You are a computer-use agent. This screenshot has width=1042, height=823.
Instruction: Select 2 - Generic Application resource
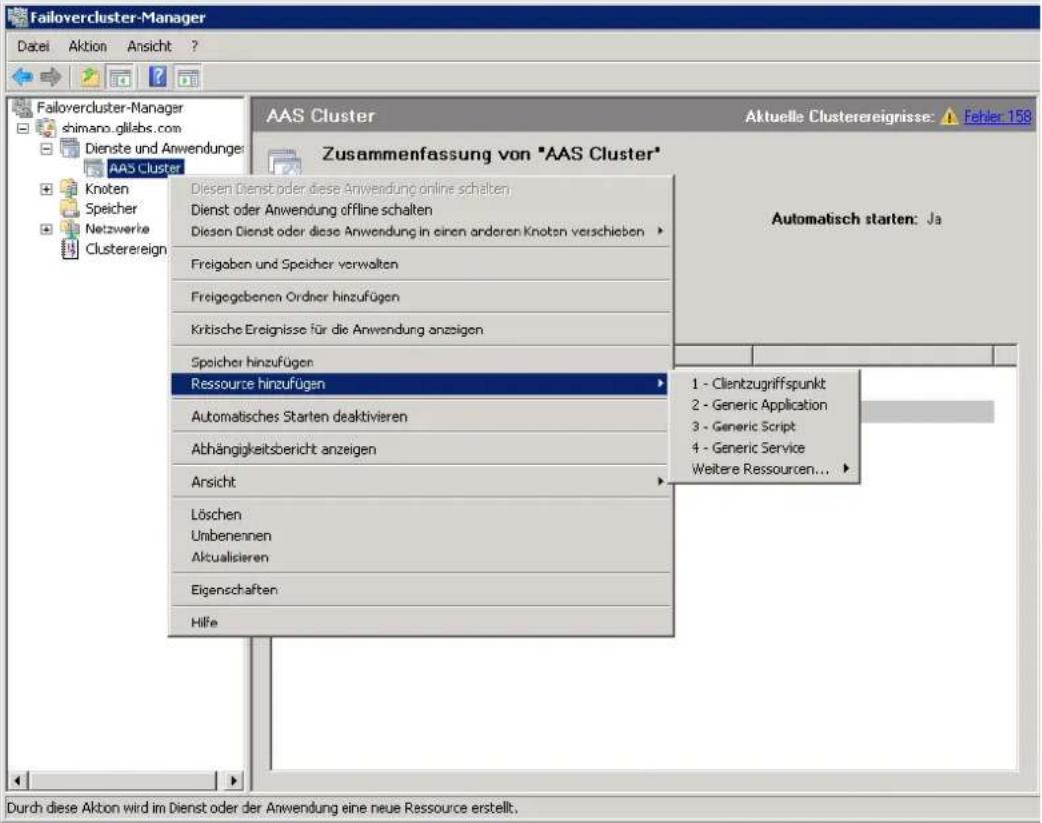(764, 405)
